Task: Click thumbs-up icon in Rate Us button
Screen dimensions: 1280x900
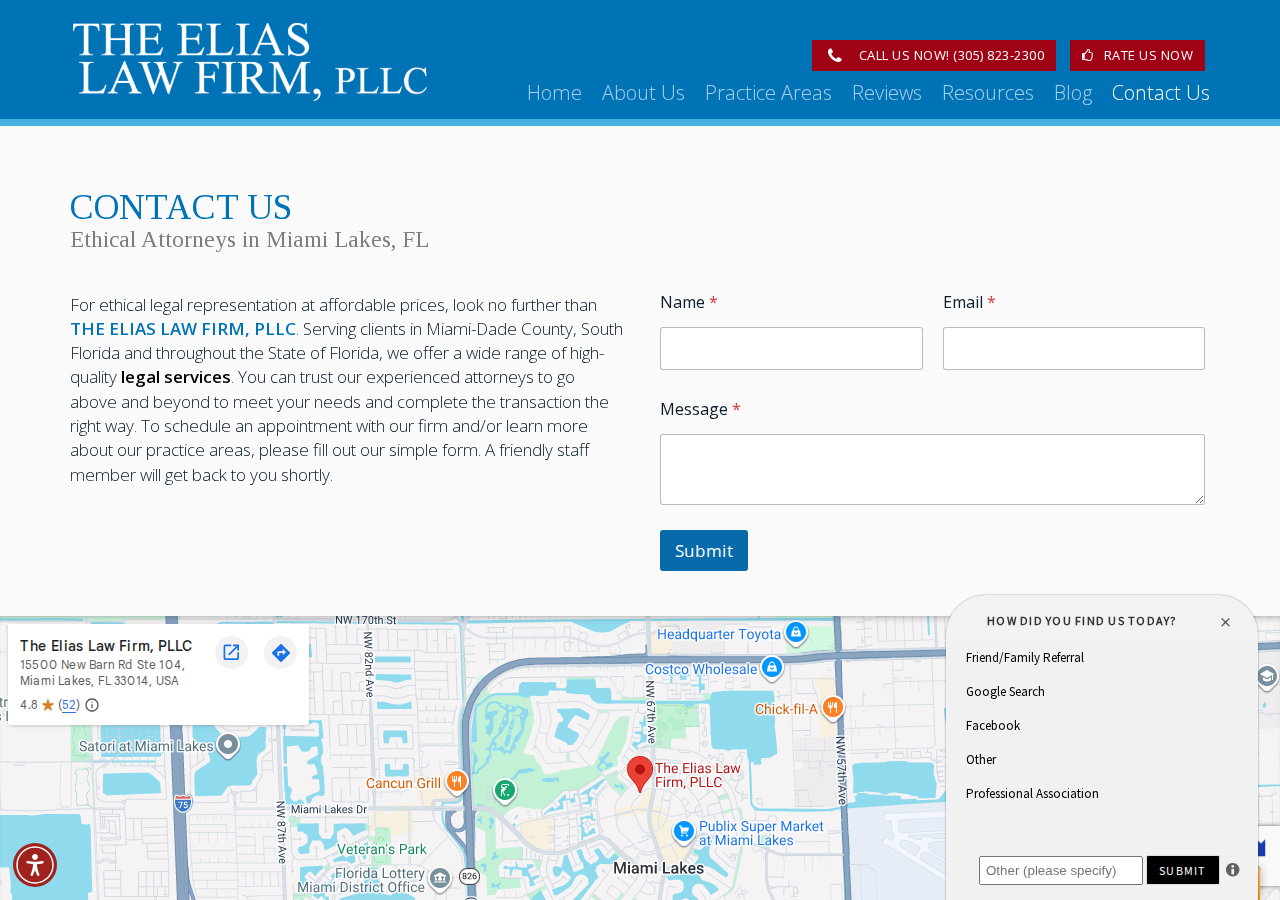Action: (x=1087, y=56)
